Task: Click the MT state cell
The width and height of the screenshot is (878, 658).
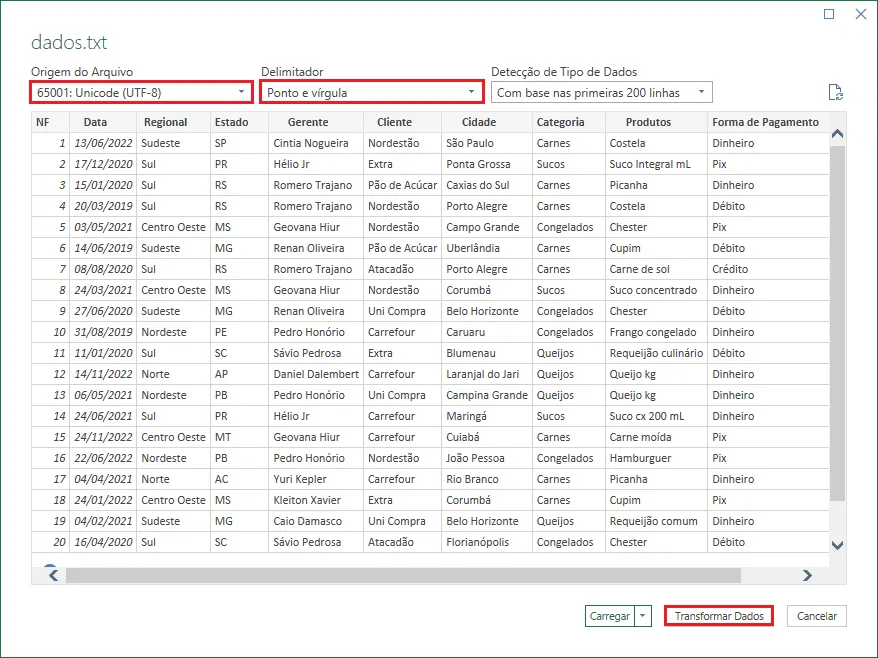Action: [x=239, y=437]
